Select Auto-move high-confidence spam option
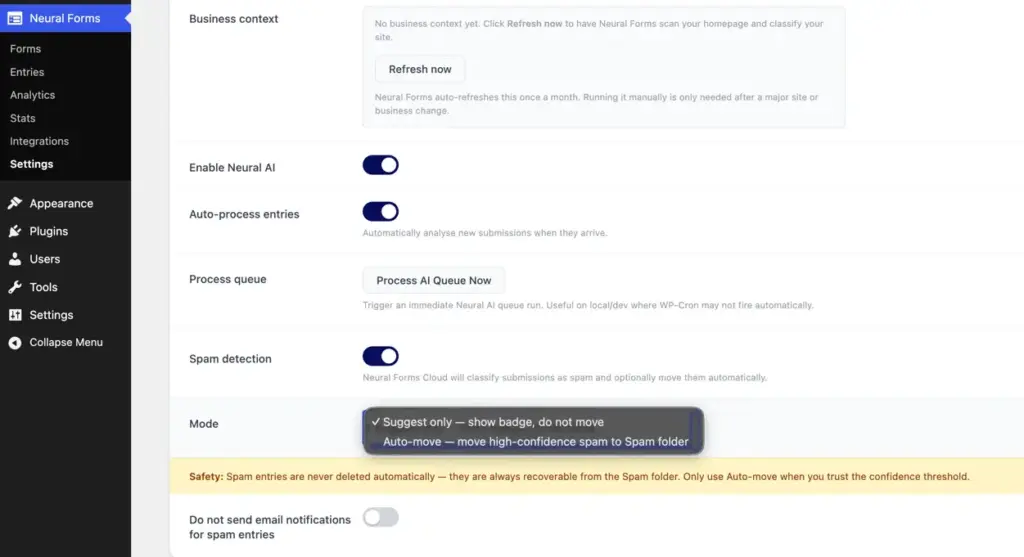This screenshot has height=557, width=1024. coord(533,441)
